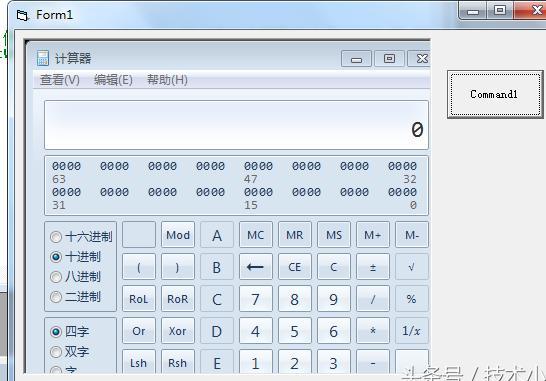Maximize the 计算器 calculator window

coord(389,59)
